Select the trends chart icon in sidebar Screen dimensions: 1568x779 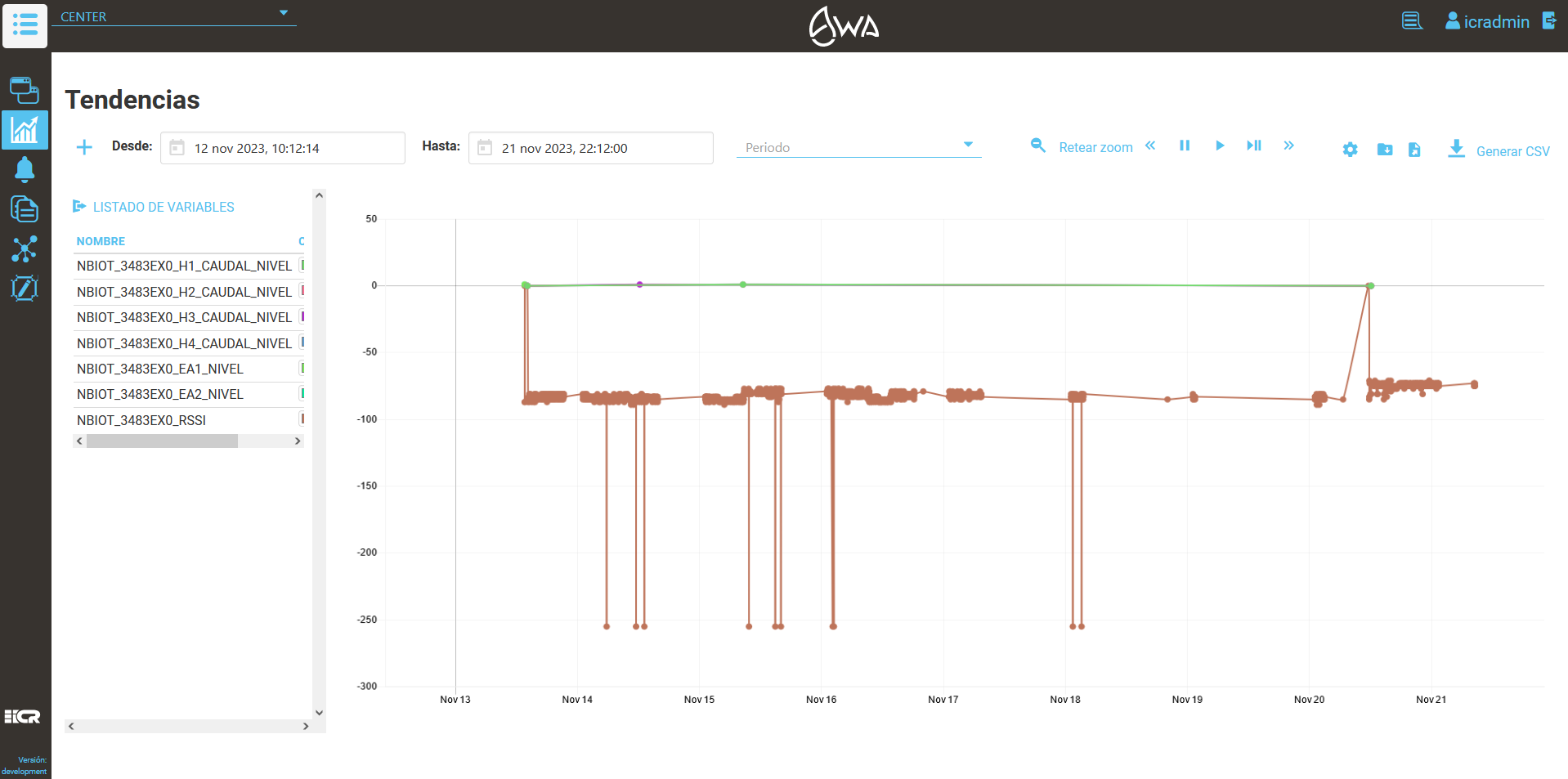(25, 130)
